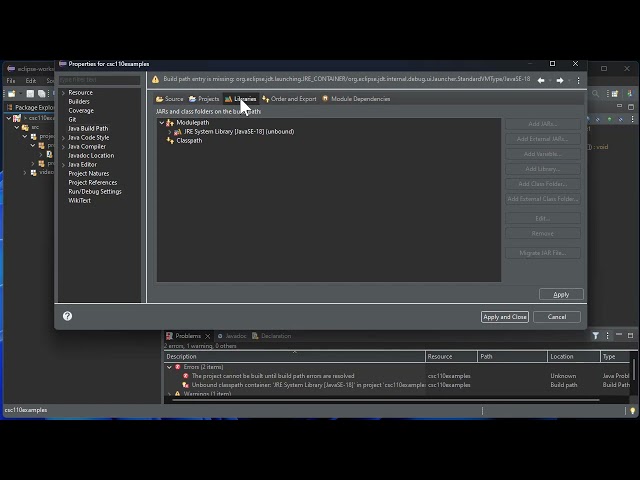The height and width of the screenshot is (480, 640).
Task: Select the Classpath node
Action: 189,140
